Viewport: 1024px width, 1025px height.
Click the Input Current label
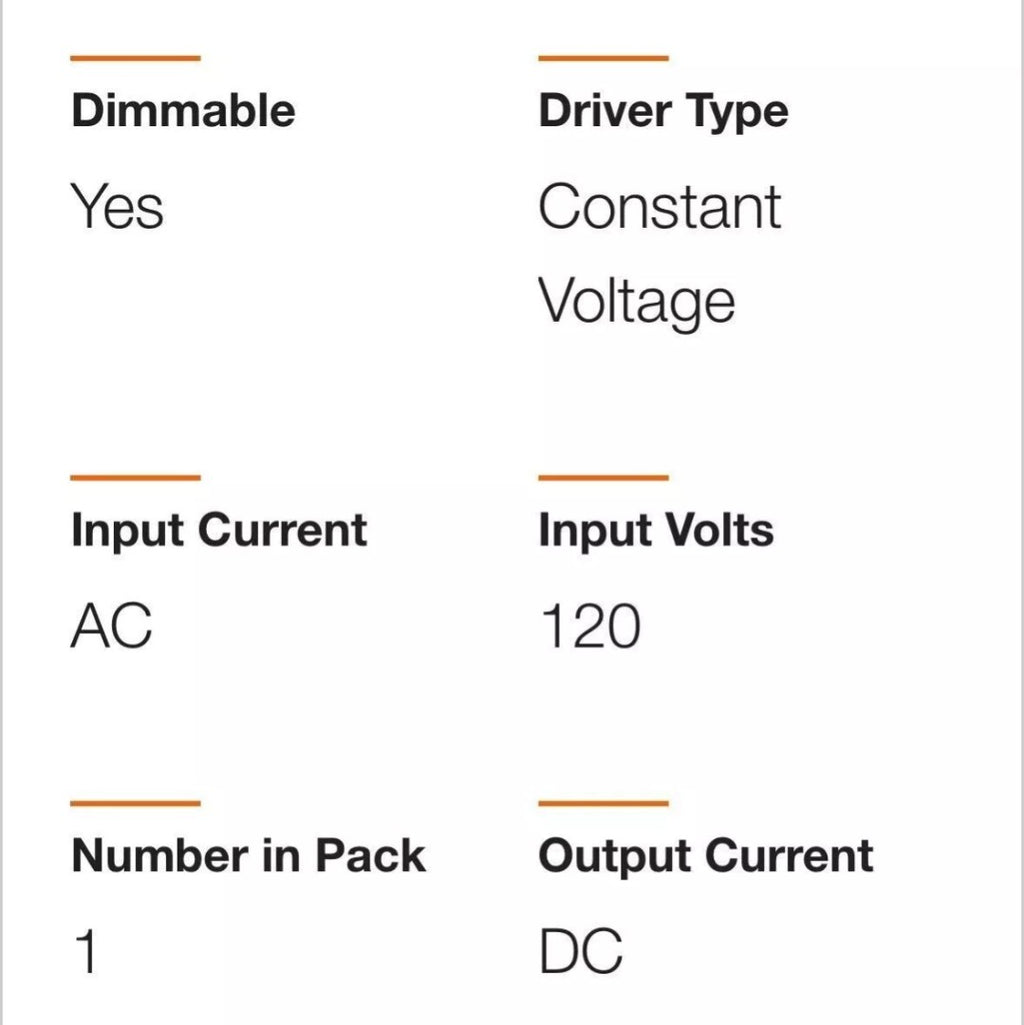(219, 530)
